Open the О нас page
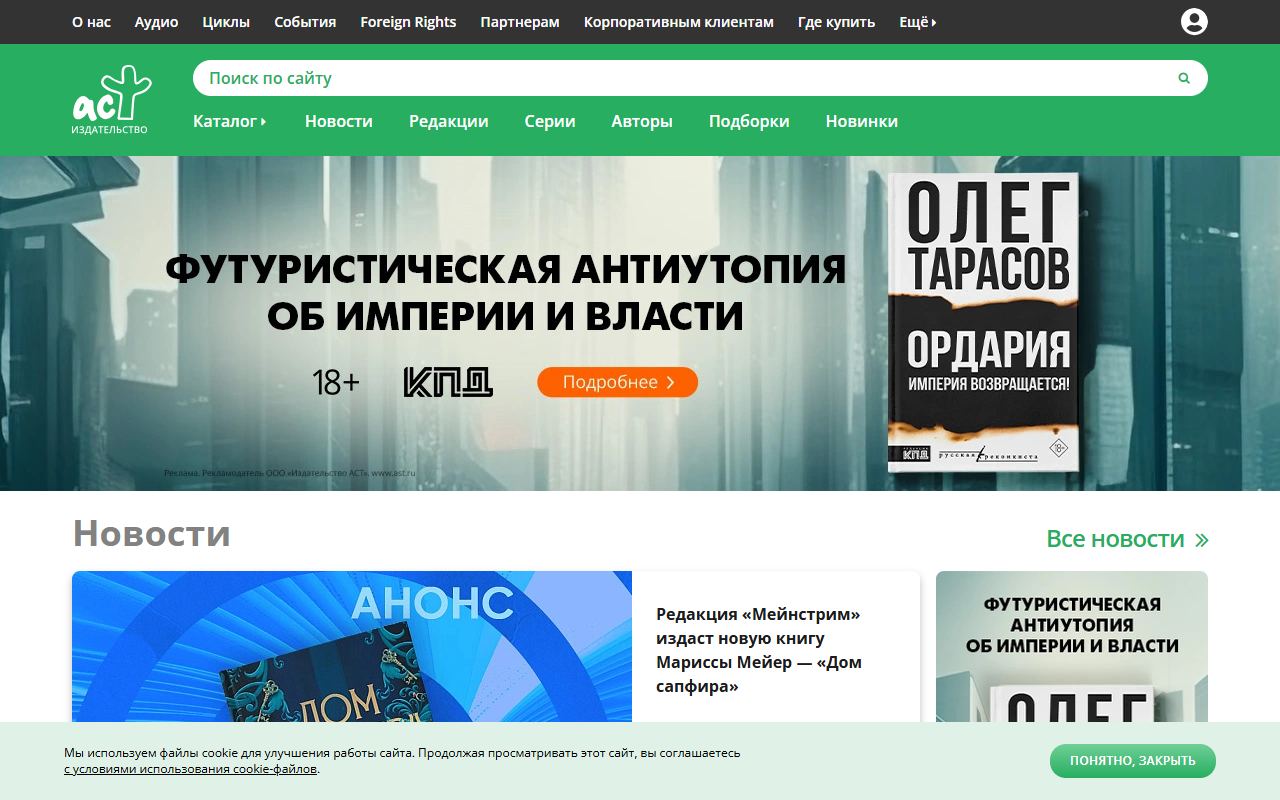 click(91, 22)
